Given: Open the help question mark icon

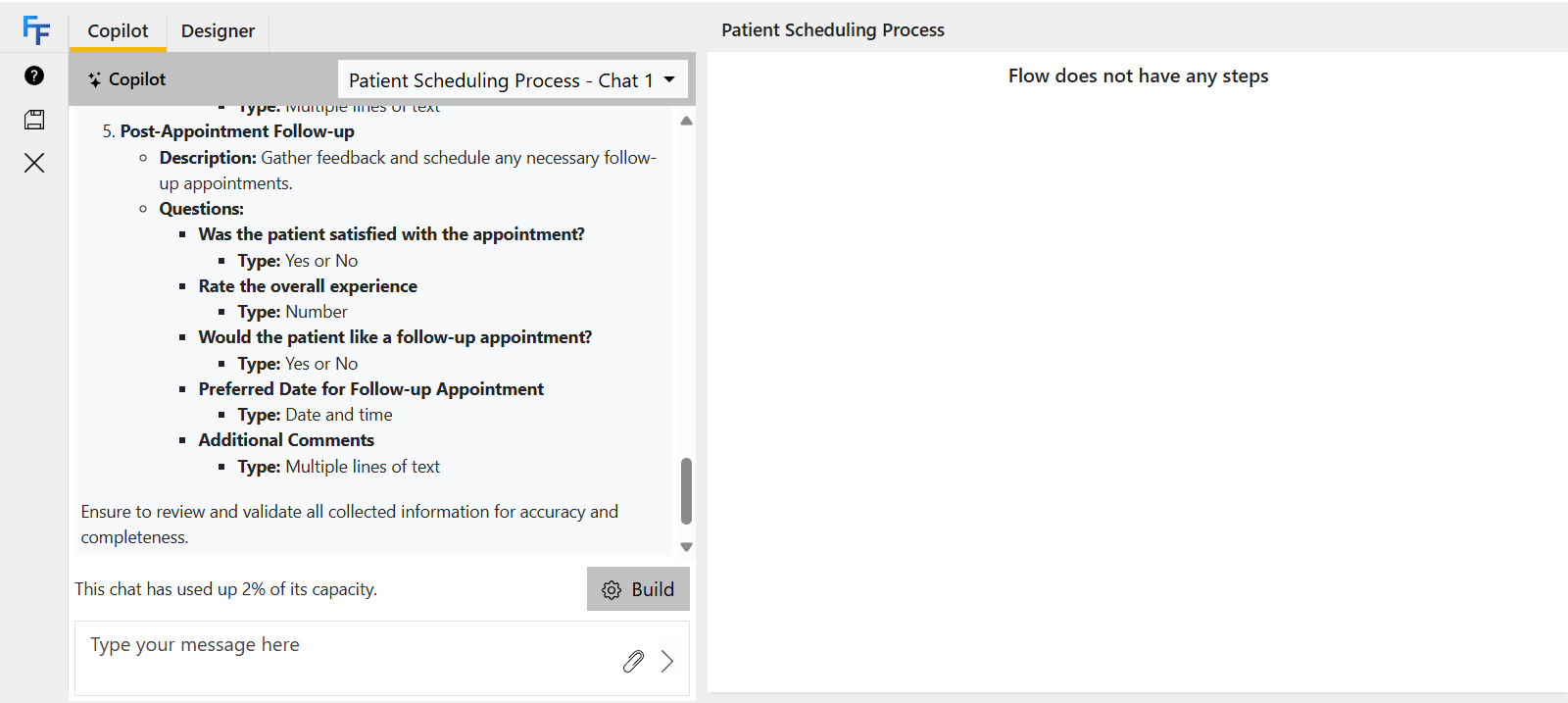Looking at the screenshot, I should [34, 75].
